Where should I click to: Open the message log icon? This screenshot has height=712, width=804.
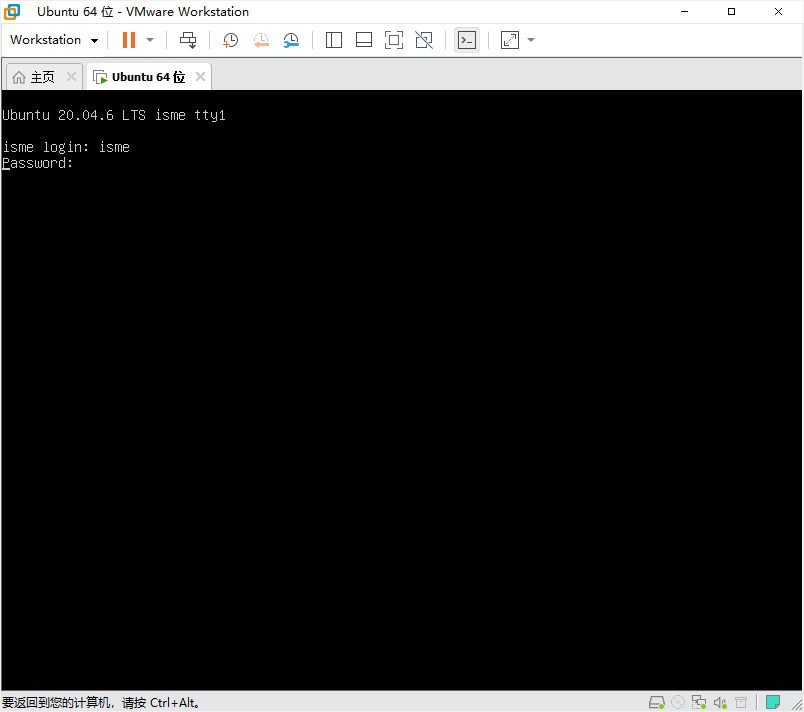click(x=773, y=702)
